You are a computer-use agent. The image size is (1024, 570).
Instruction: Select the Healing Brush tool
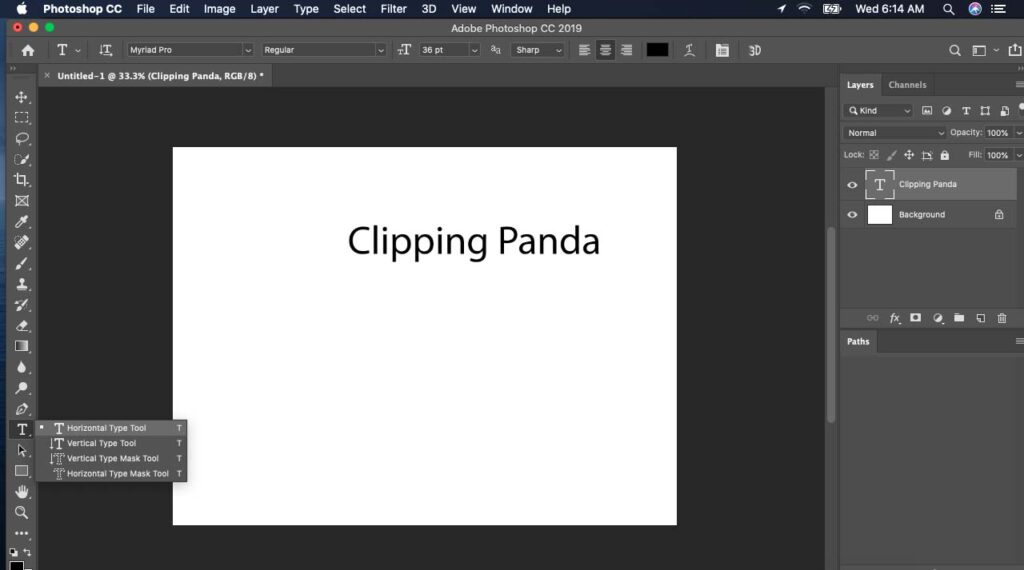tap(22, 243)
